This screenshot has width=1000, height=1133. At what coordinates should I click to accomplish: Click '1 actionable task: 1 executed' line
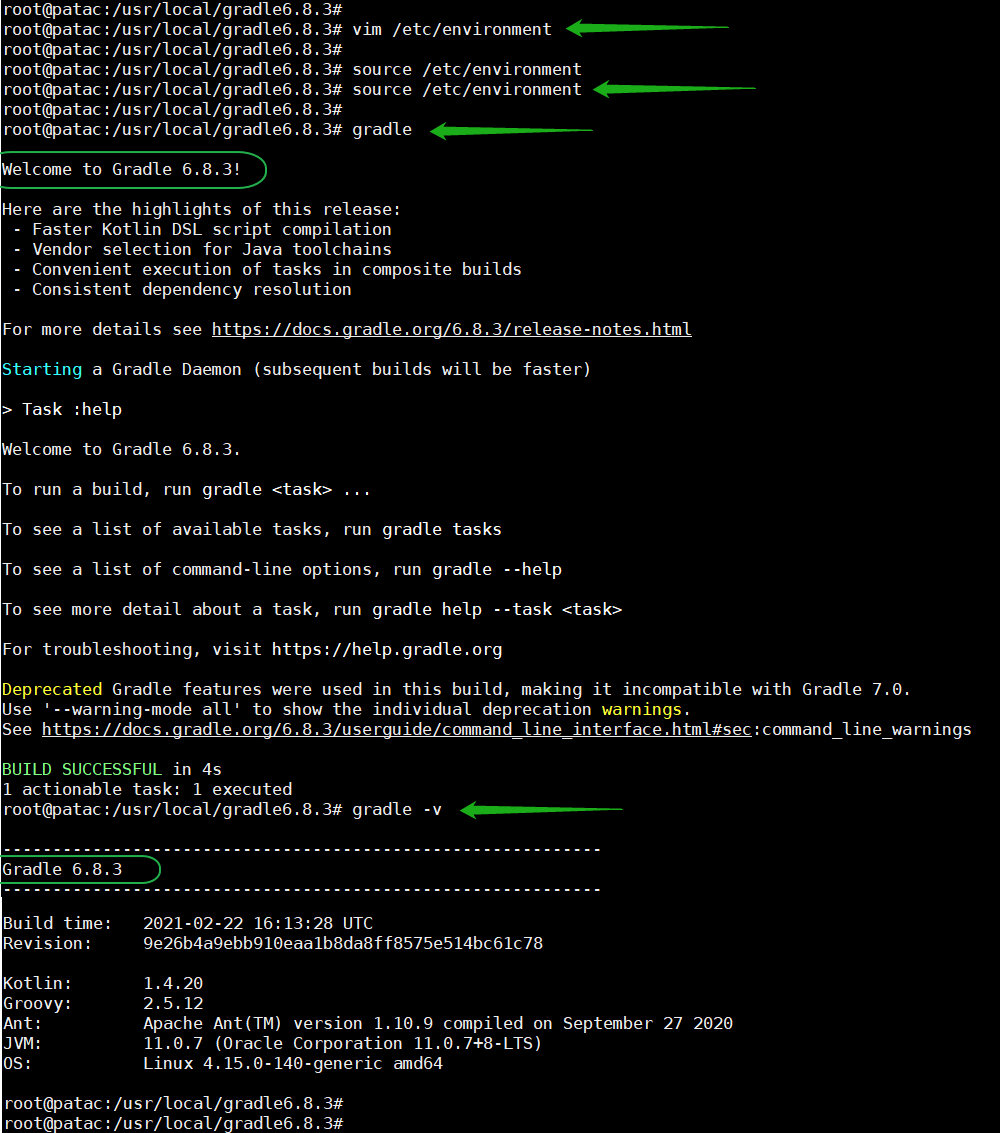point(147,790)
